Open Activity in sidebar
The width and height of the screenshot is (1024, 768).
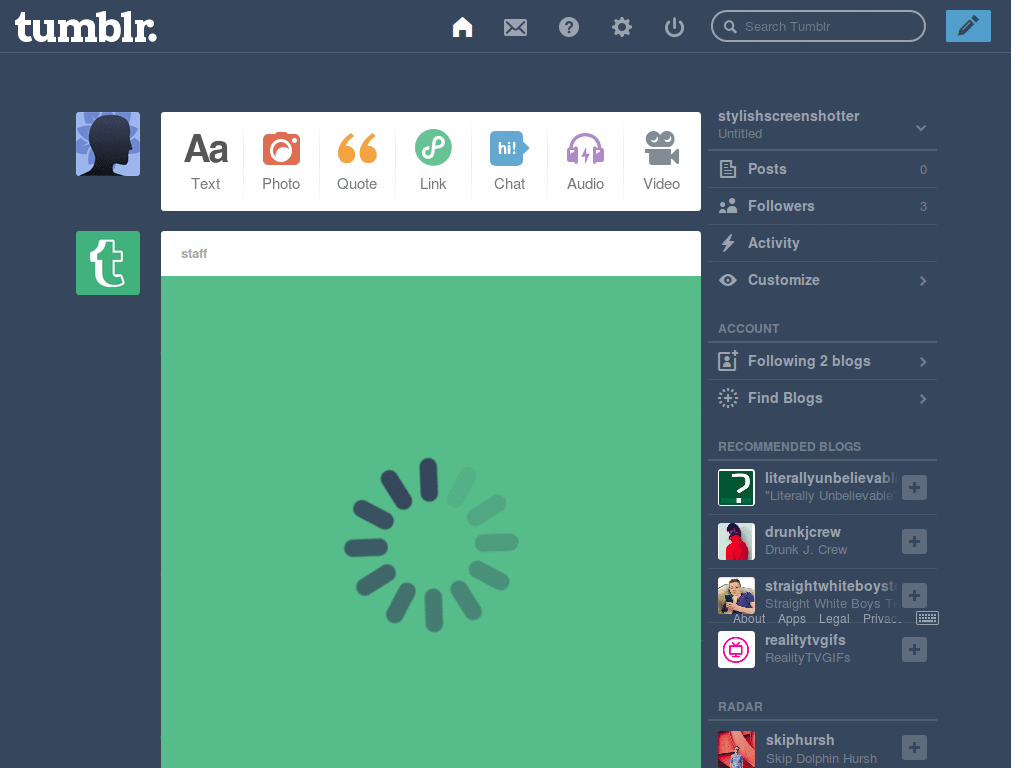pyautogui.click(x=822, y=243)
